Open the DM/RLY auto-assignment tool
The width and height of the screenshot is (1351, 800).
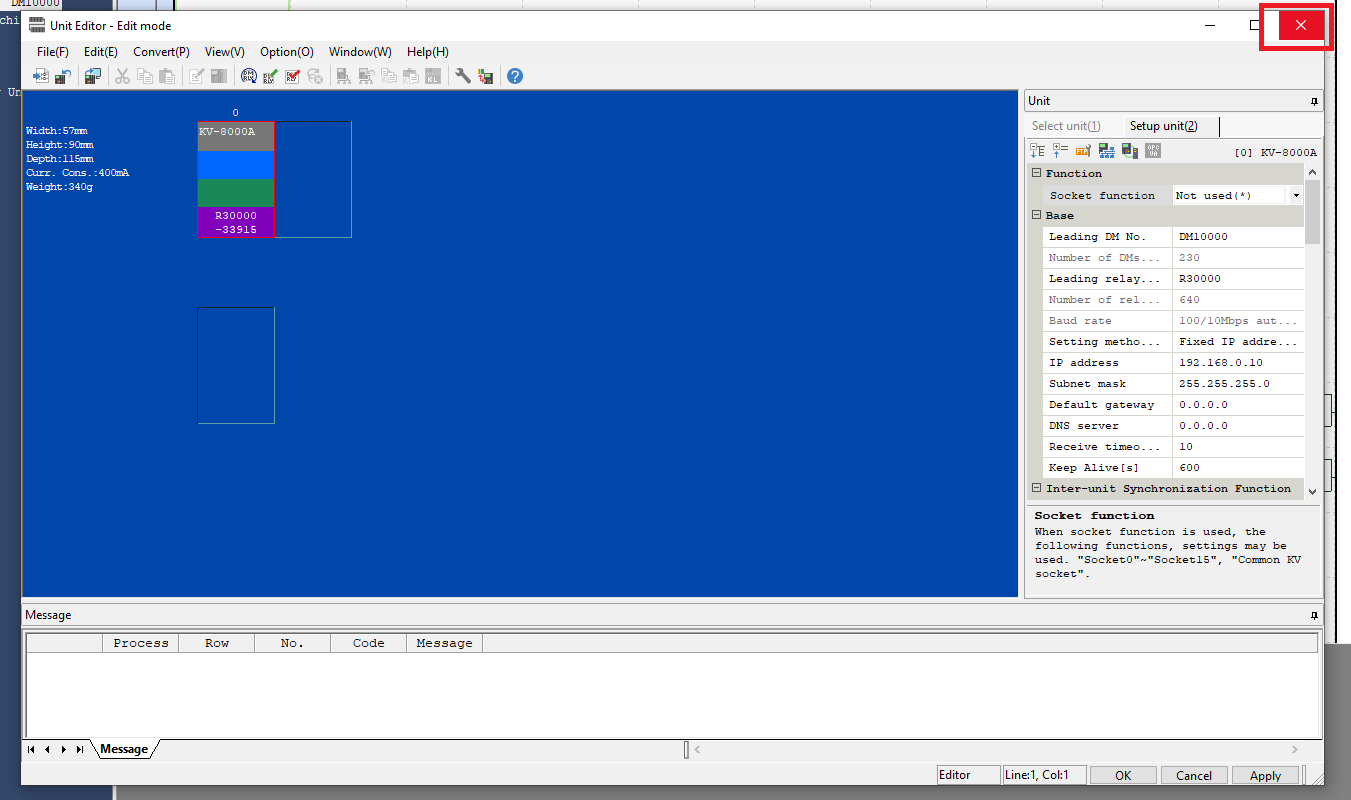(x=247, y=76)
